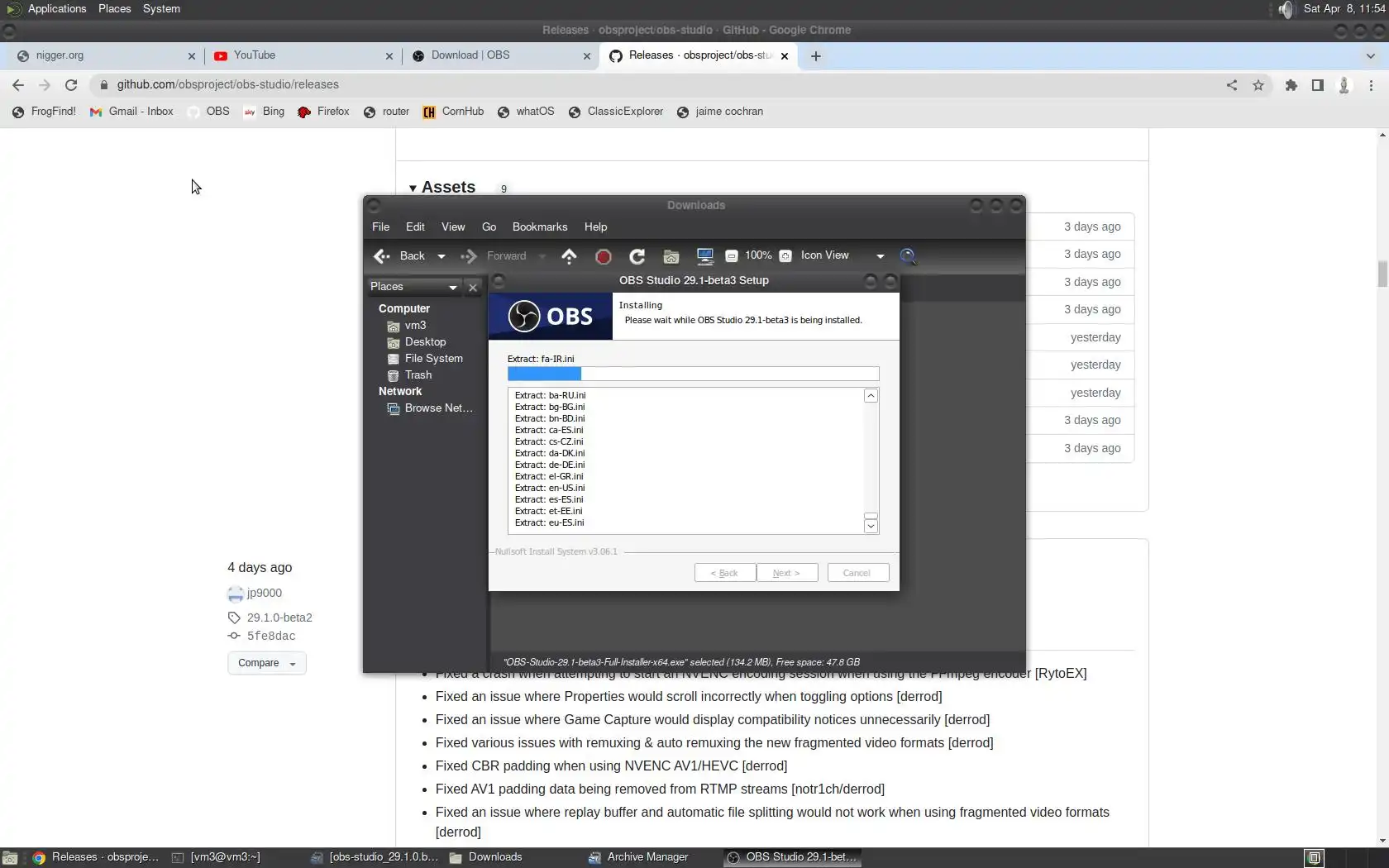Image resolution: width=1389 pixels, height=868 pixels.
Task: Click the OBS install progress bar
Action: click(x=693, y=374)
